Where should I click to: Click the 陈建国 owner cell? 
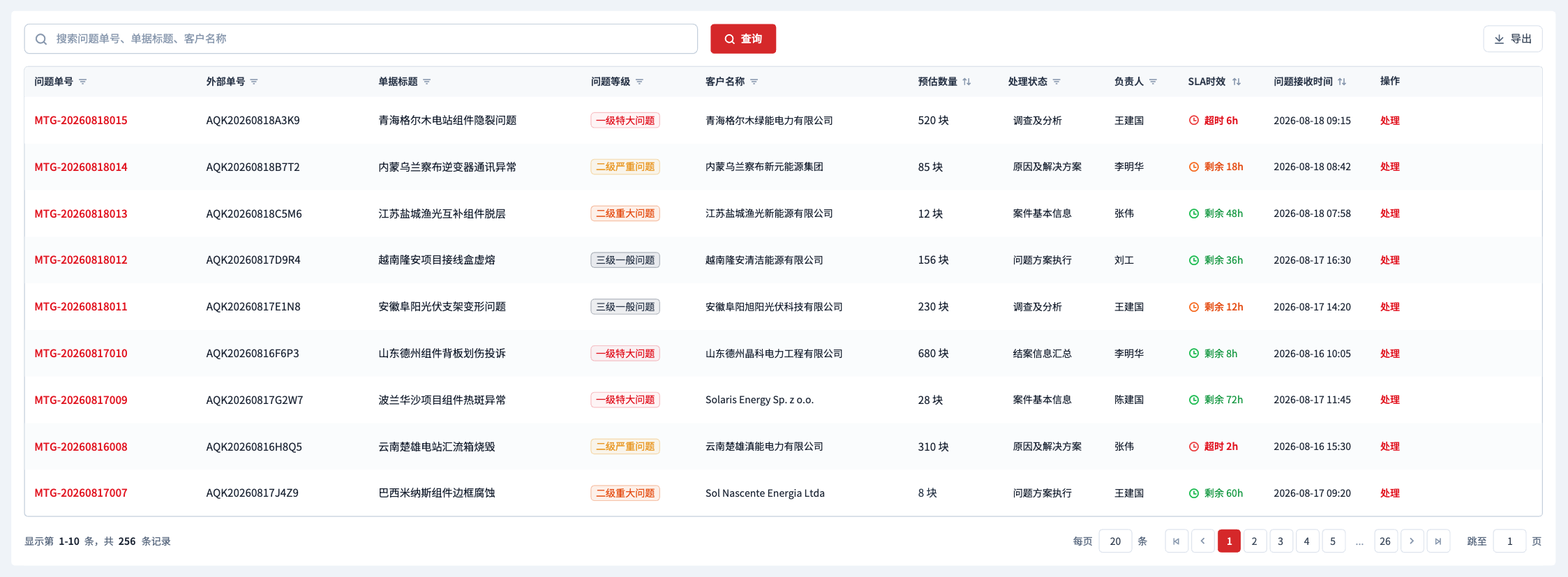1128,400
